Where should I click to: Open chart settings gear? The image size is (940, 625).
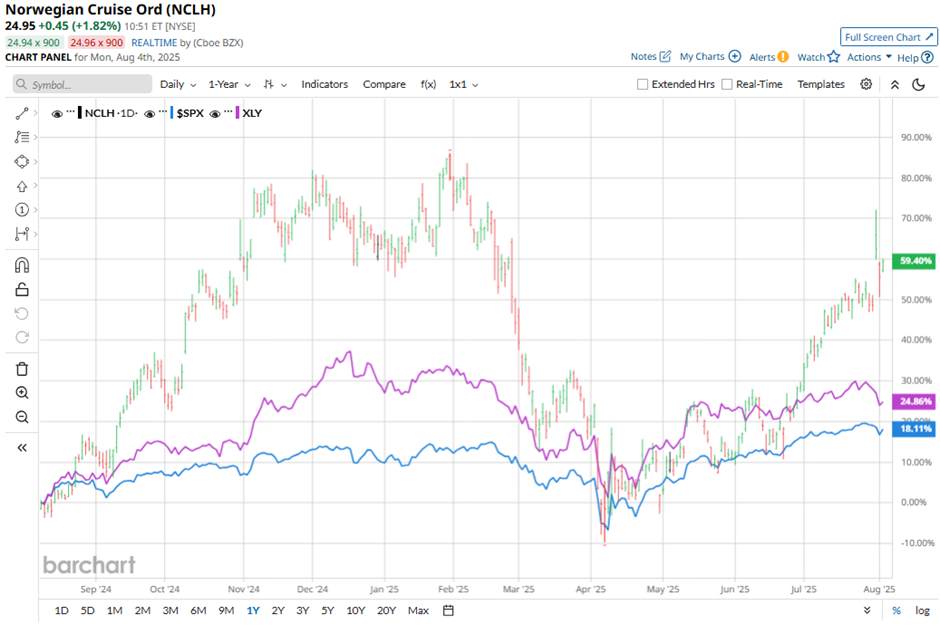point(866,84)
